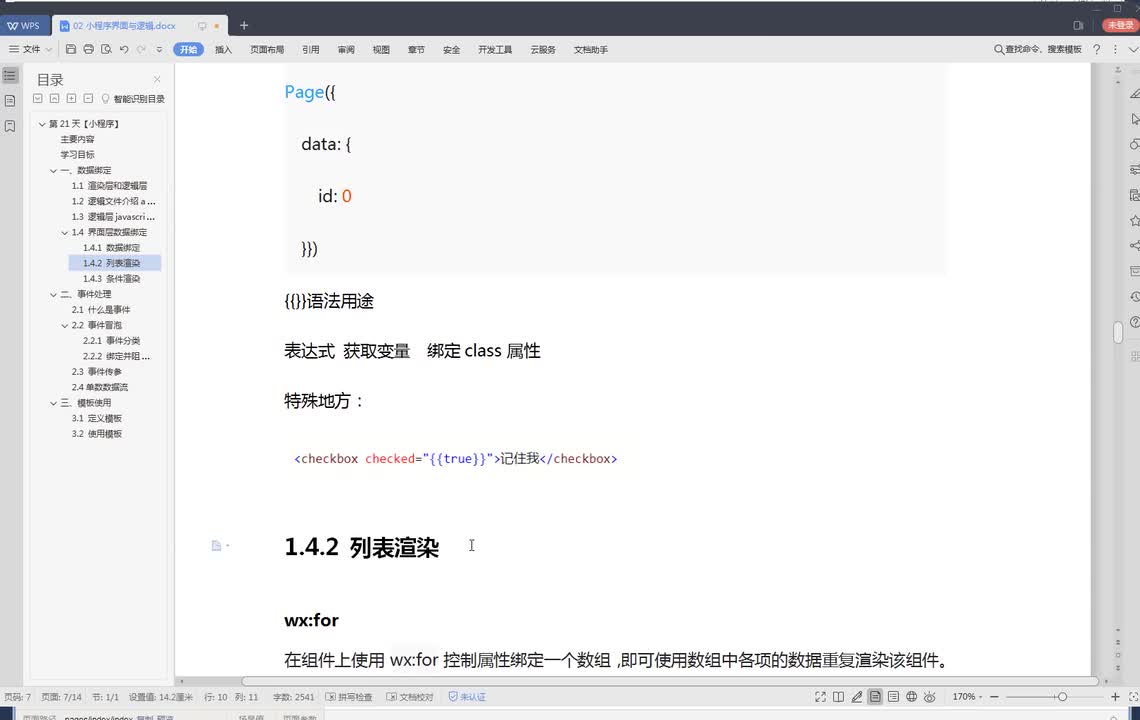The image size is (1140, 720).
Task: Click collapse-all minus icon in 目录 pane
Action: (x=88, y=98)
